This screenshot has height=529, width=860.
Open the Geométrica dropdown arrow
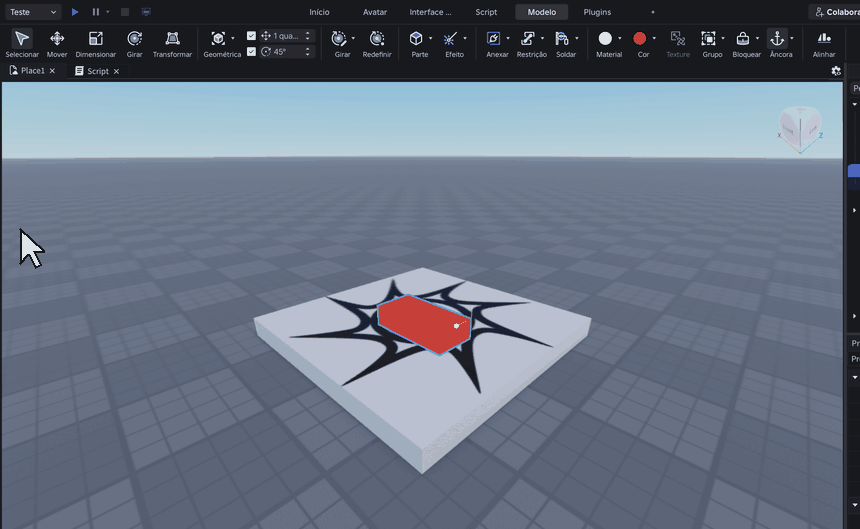(233, 38)
